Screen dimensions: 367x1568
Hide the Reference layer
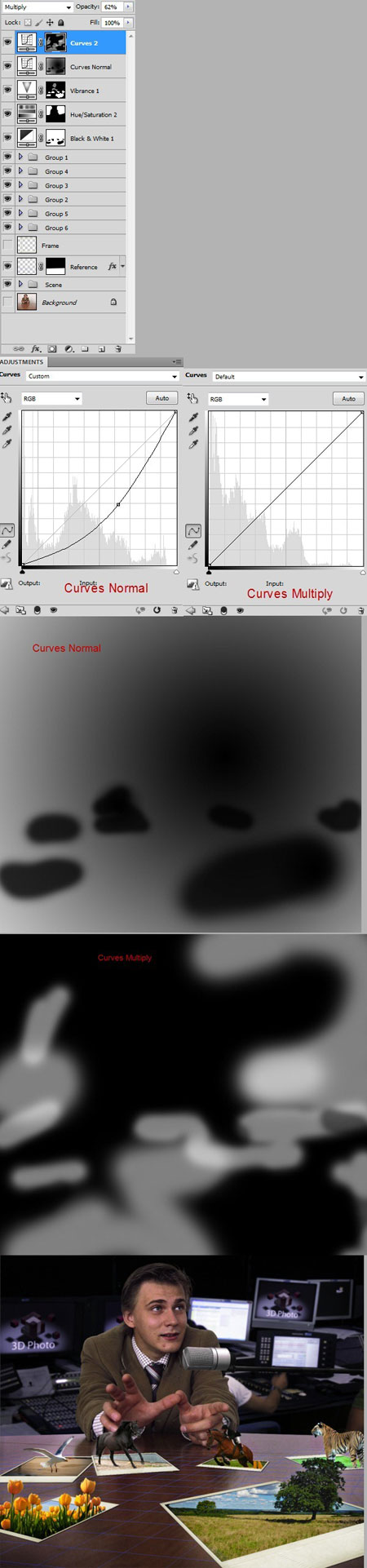[x=7, y=267]
